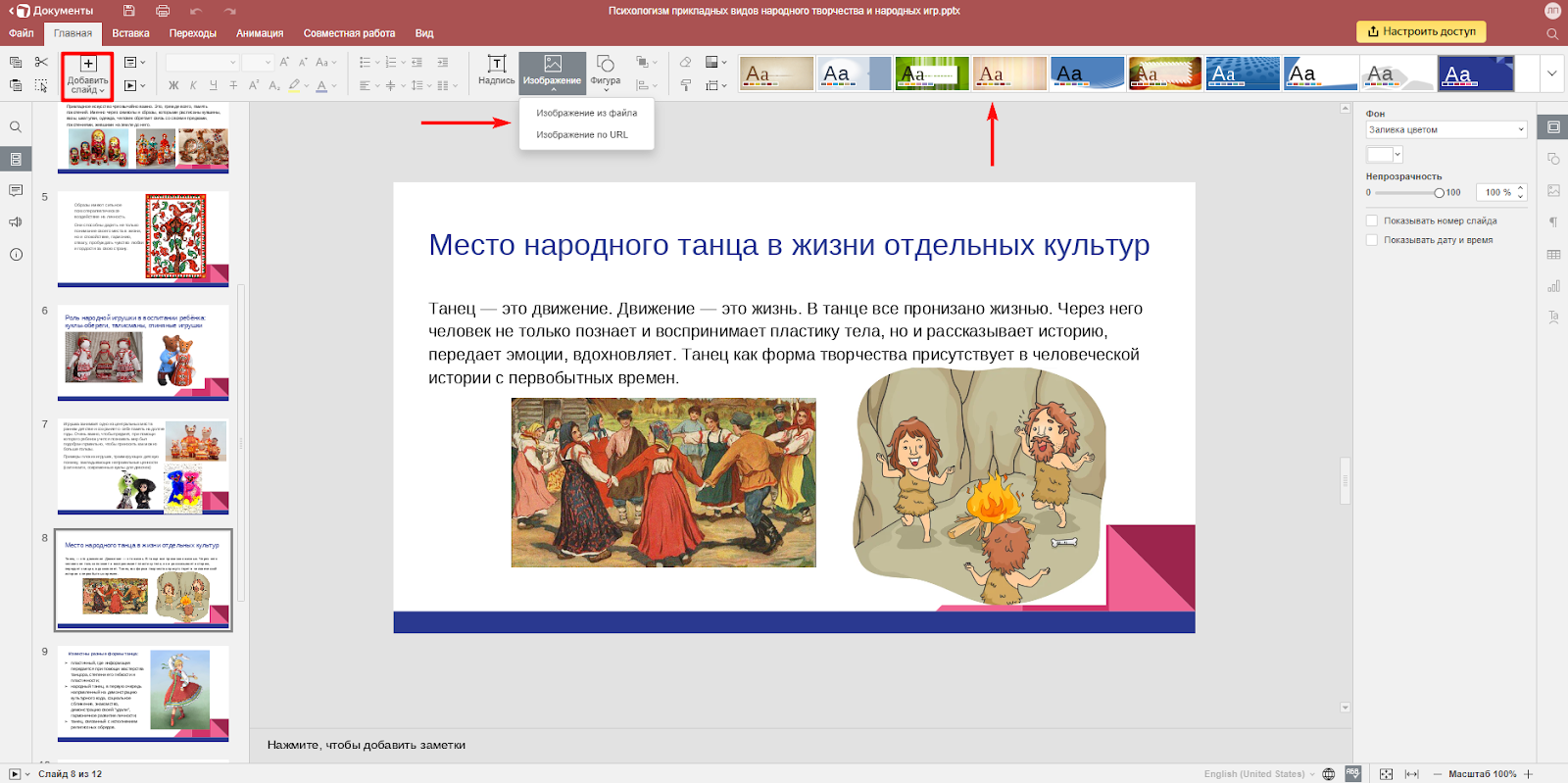
Task: Open the About info icon in left sidebar
Action: tap(16, 255)
